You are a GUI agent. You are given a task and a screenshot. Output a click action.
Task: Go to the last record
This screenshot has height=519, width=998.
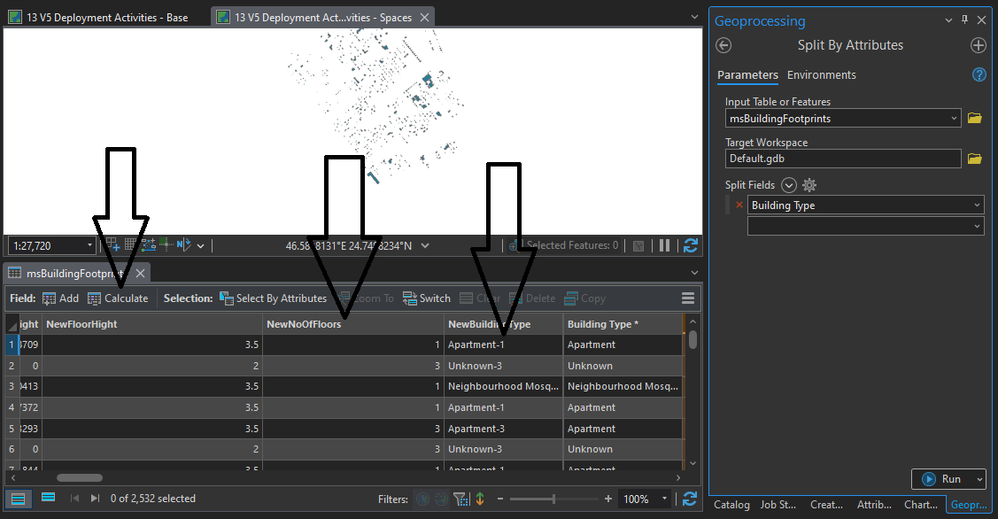point(95,498)
